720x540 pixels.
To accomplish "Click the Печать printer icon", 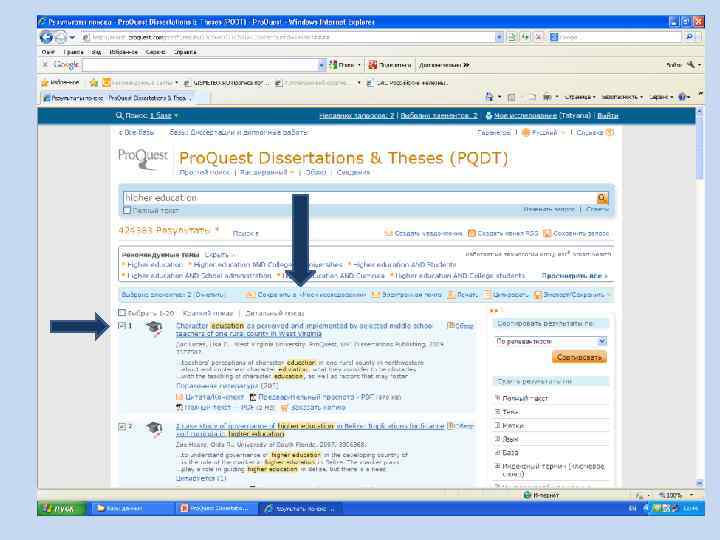I will click(451, 295).
